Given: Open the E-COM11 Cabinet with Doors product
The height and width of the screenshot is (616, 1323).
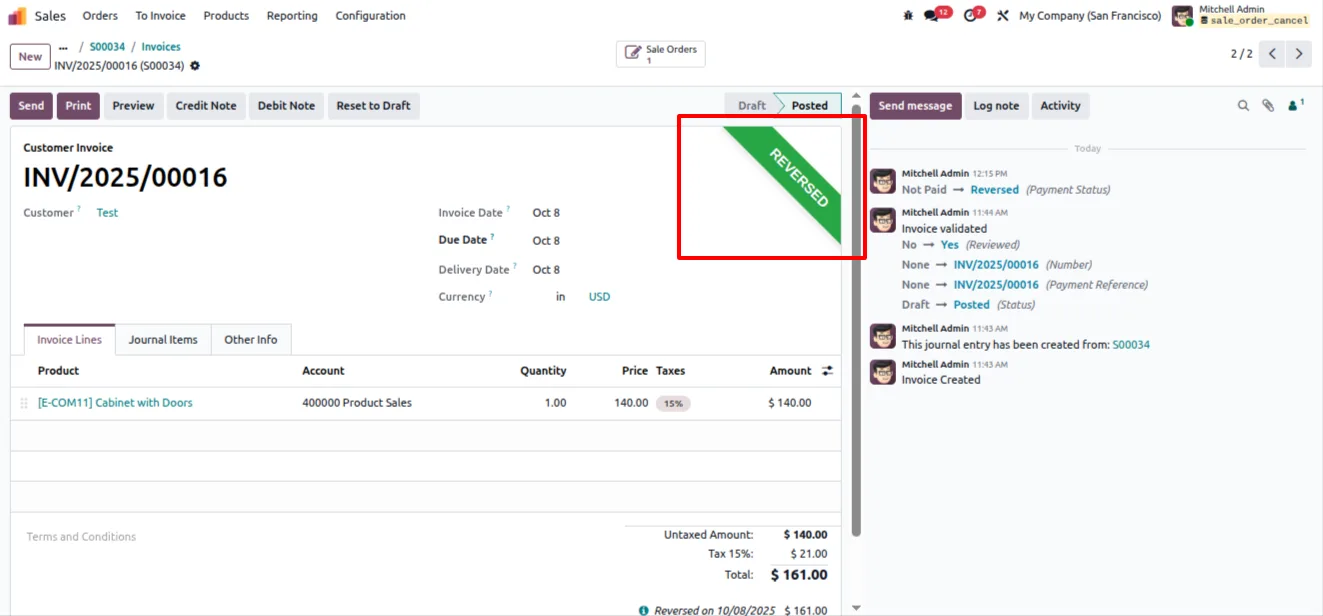Looking at the screenshot, I should pos(115,403).
